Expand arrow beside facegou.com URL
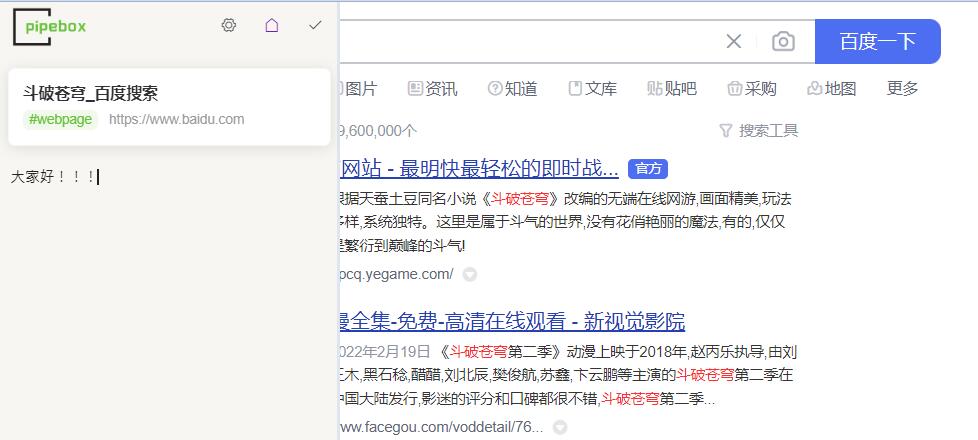This screenshot has width=978, height=440. tap(560, 428)
